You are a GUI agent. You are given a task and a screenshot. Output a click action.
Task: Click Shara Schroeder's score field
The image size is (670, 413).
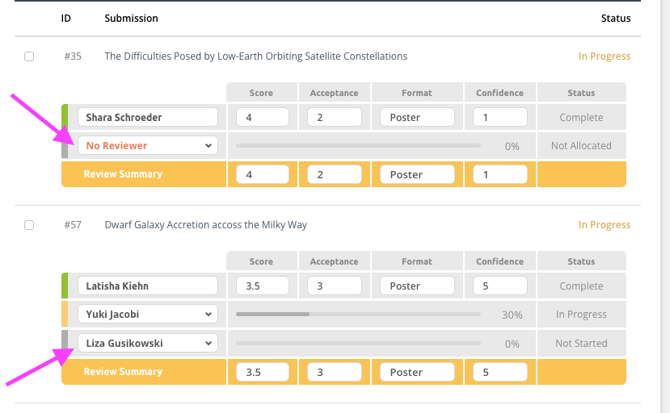[262, 117]
